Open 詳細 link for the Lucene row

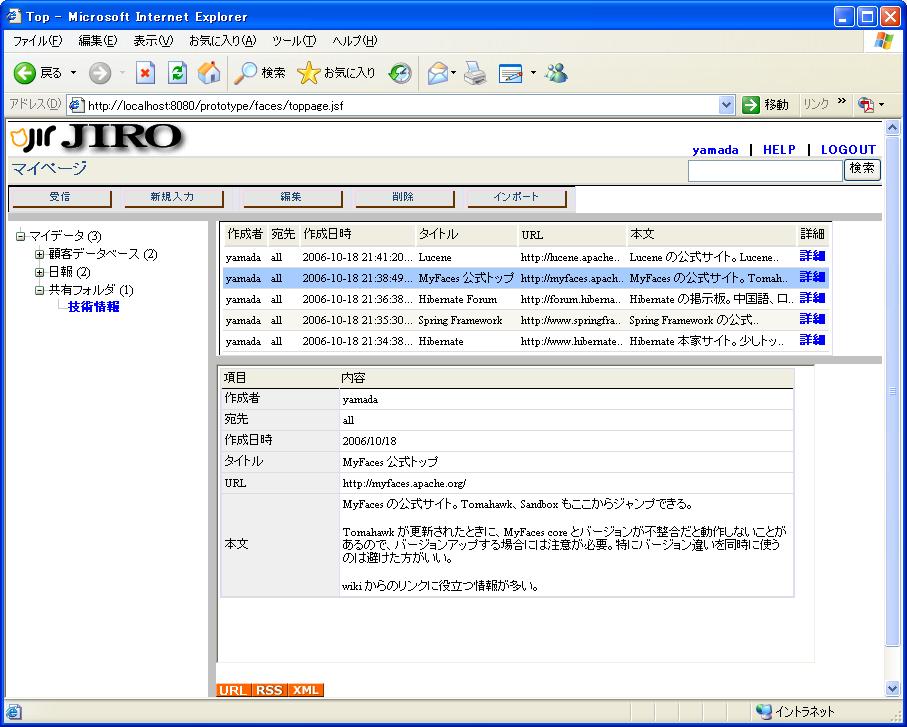812,256
